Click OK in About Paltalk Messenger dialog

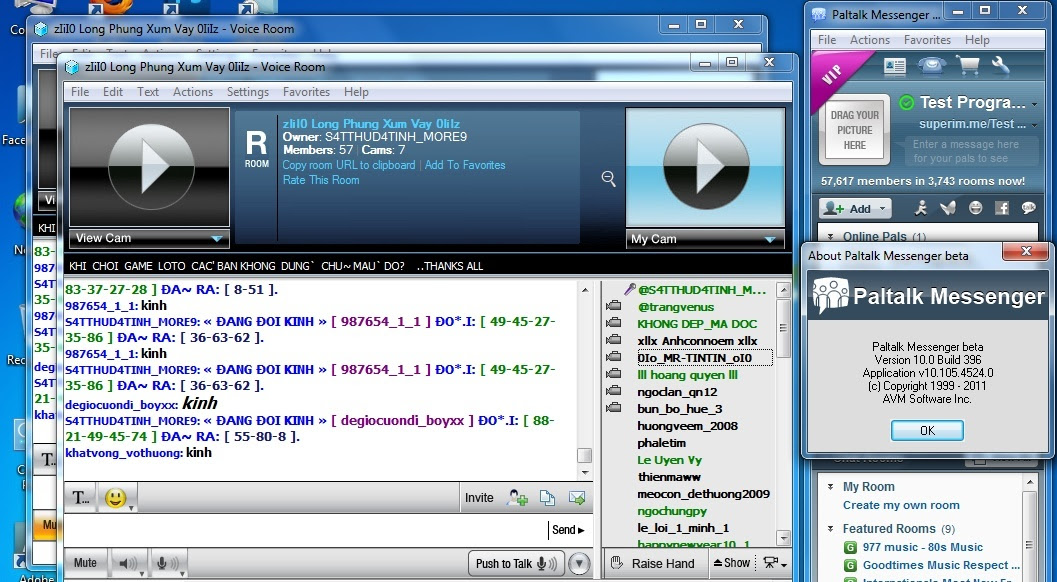tap(927, 430)
